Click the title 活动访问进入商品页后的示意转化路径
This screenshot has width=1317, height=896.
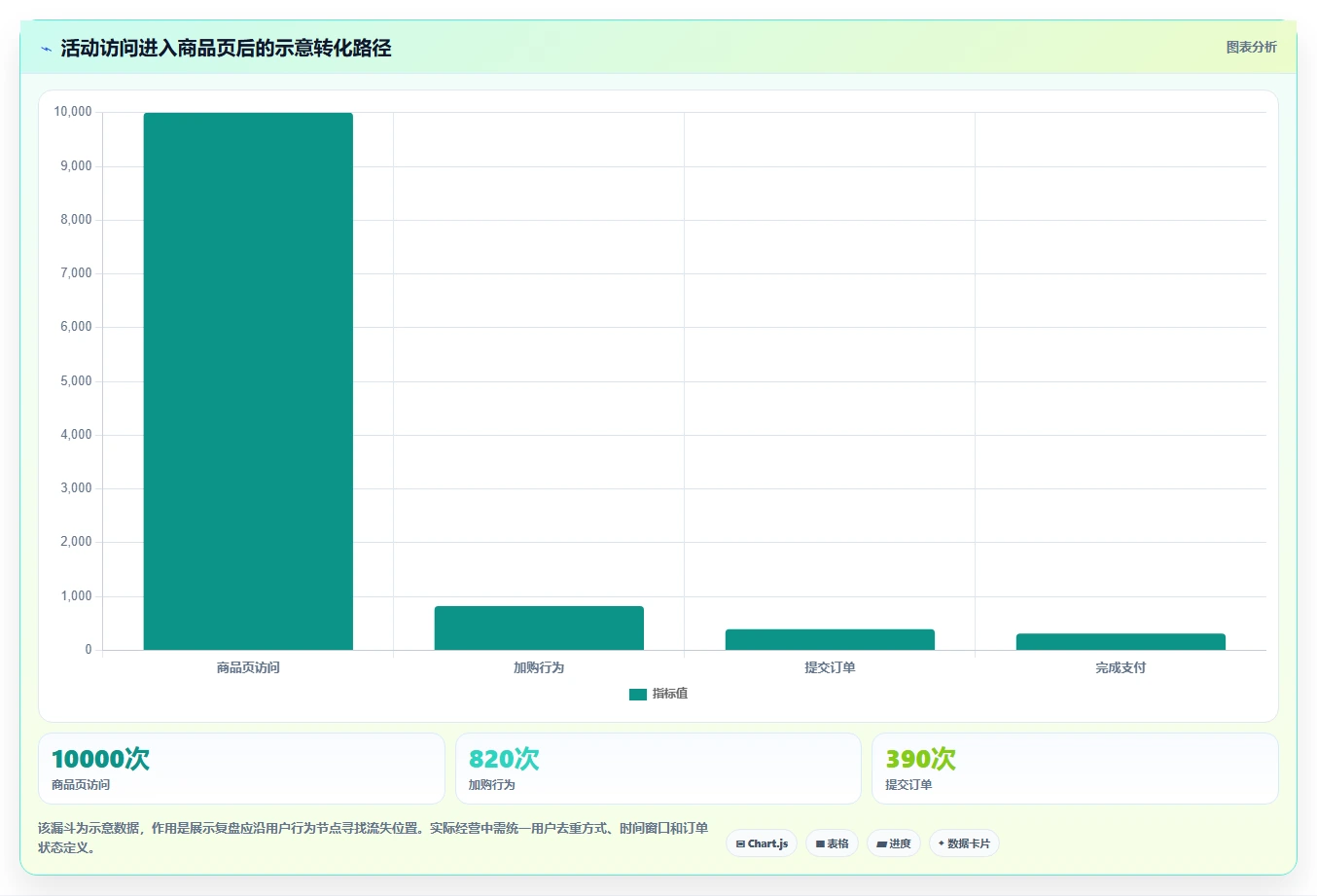coord(226,48)
